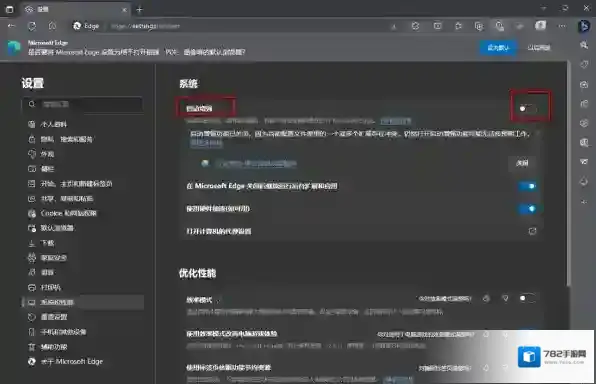Click thumbs-up on PC gaming efficiency row
Viewport: 596px width, 384px height.
(486, 334)
